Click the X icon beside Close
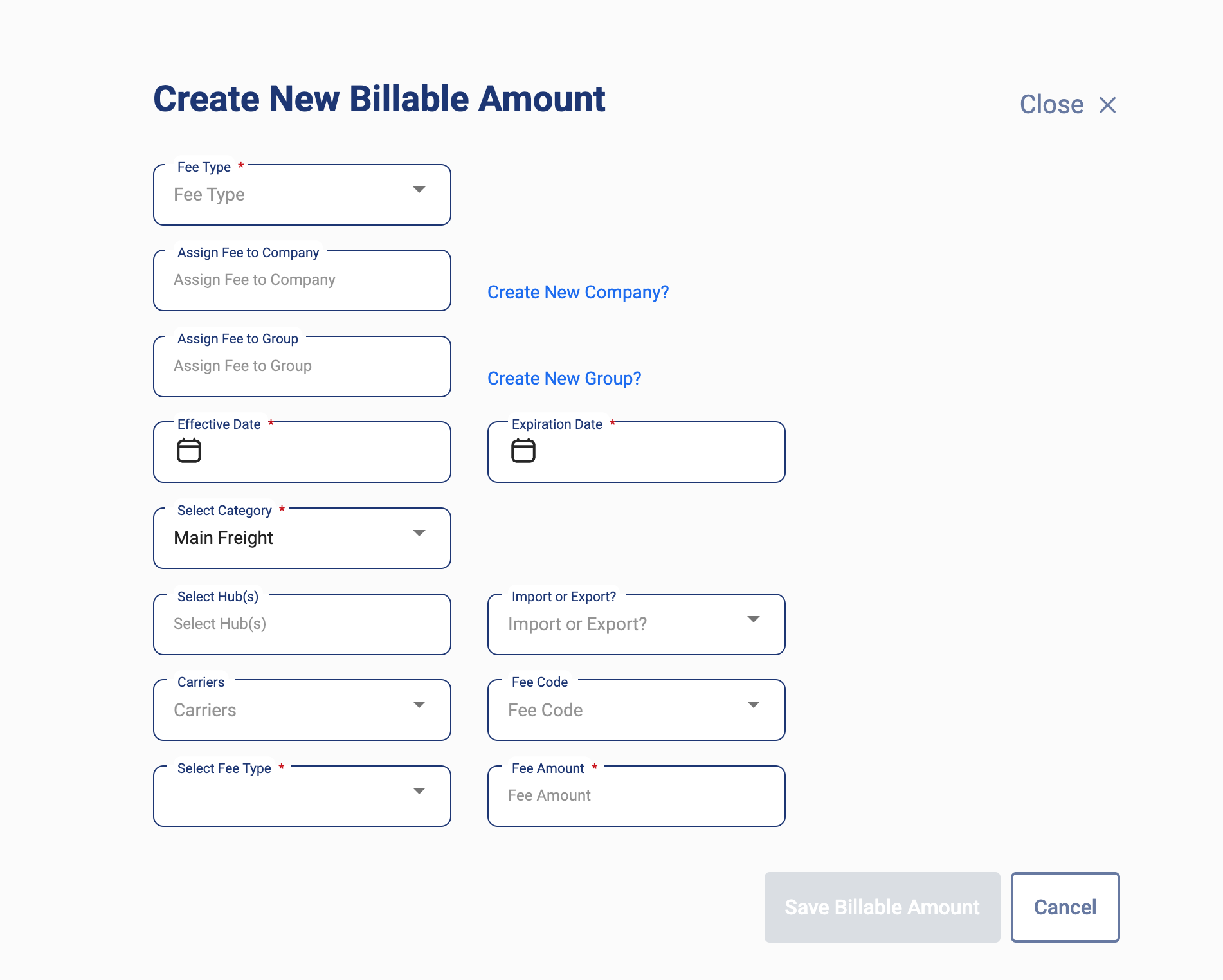This screenshot has width=1223, height=980. tap(1107, 105)
